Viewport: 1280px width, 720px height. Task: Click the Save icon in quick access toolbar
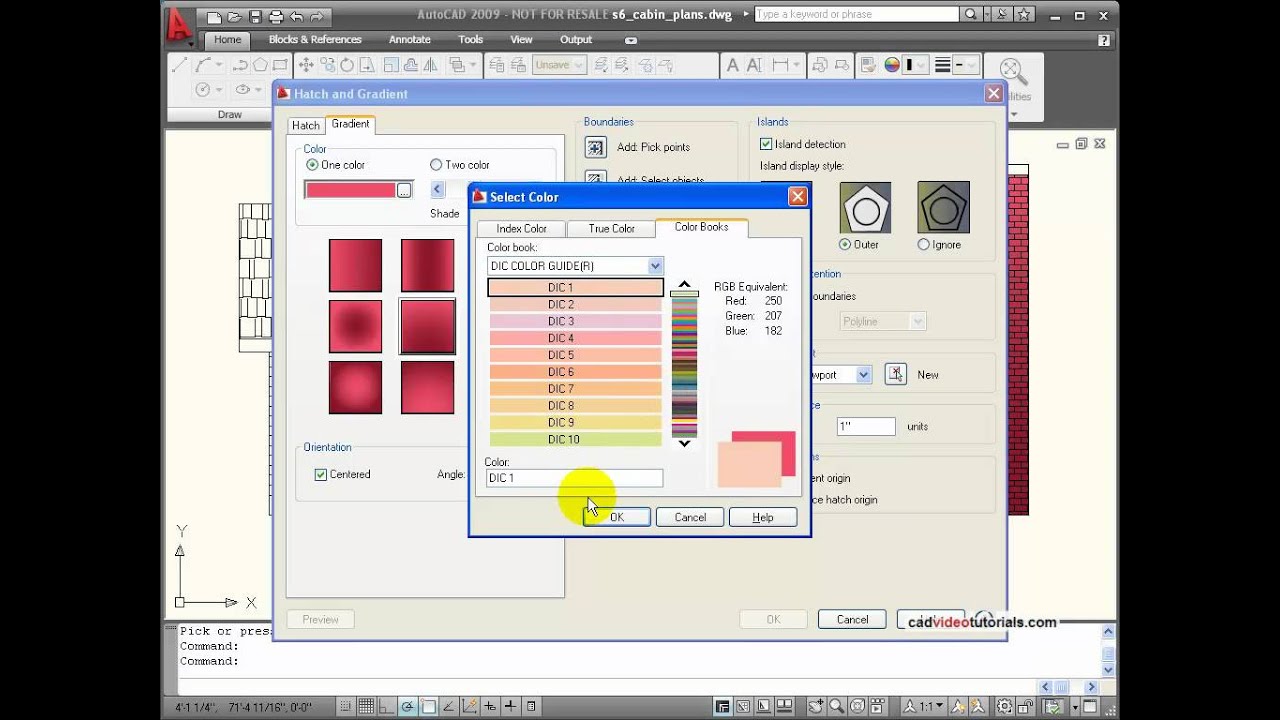pyautogui.click(x=255, y=16)
